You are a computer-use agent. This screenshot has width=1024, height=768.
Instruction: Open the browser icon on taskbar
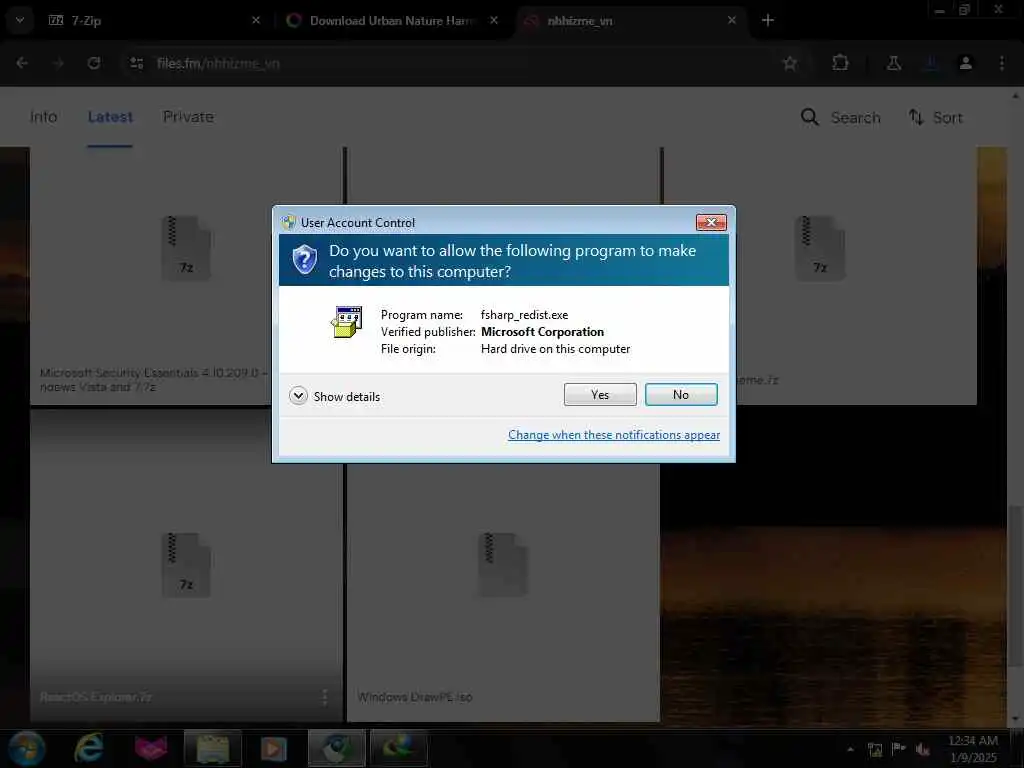tap(336, 748)
